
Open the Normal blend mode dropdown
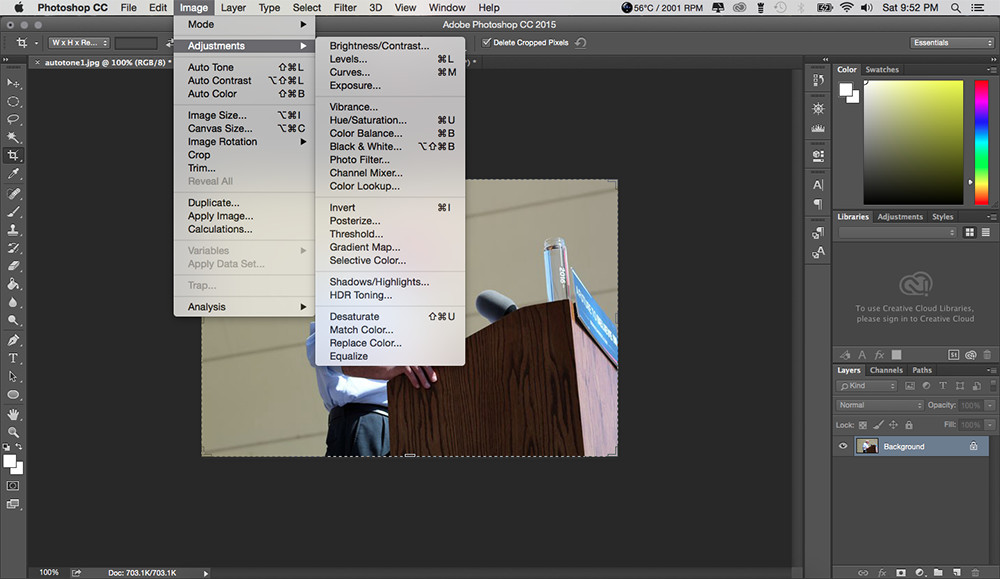(x=880, y=405)
